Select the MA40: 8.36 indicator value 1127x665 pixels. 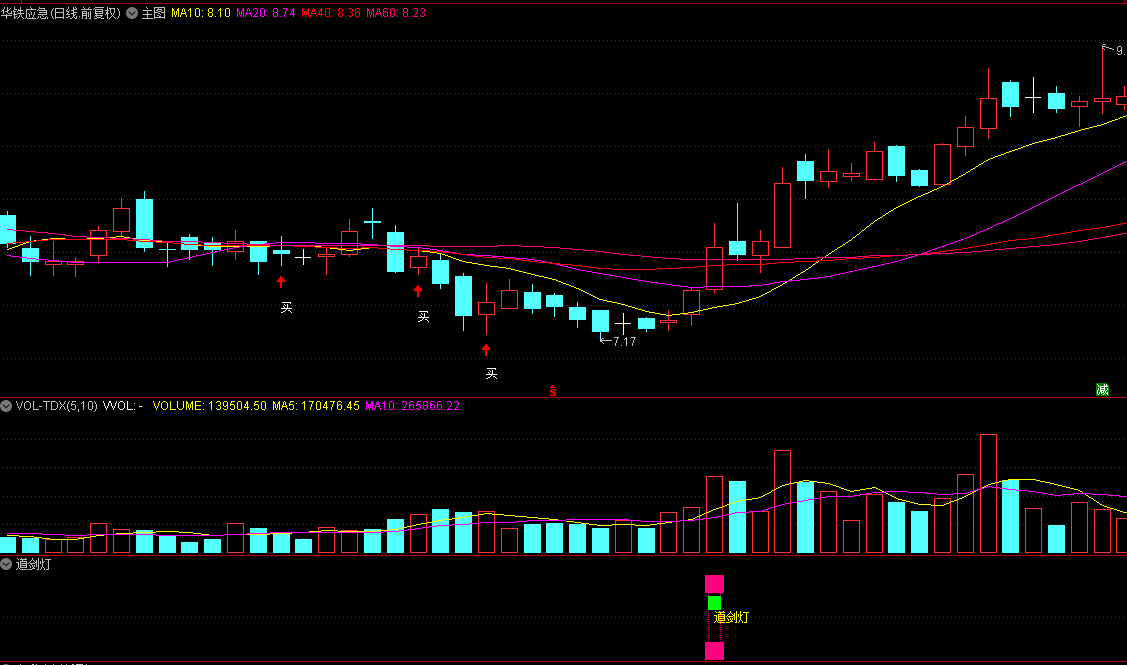coord(331,13)
